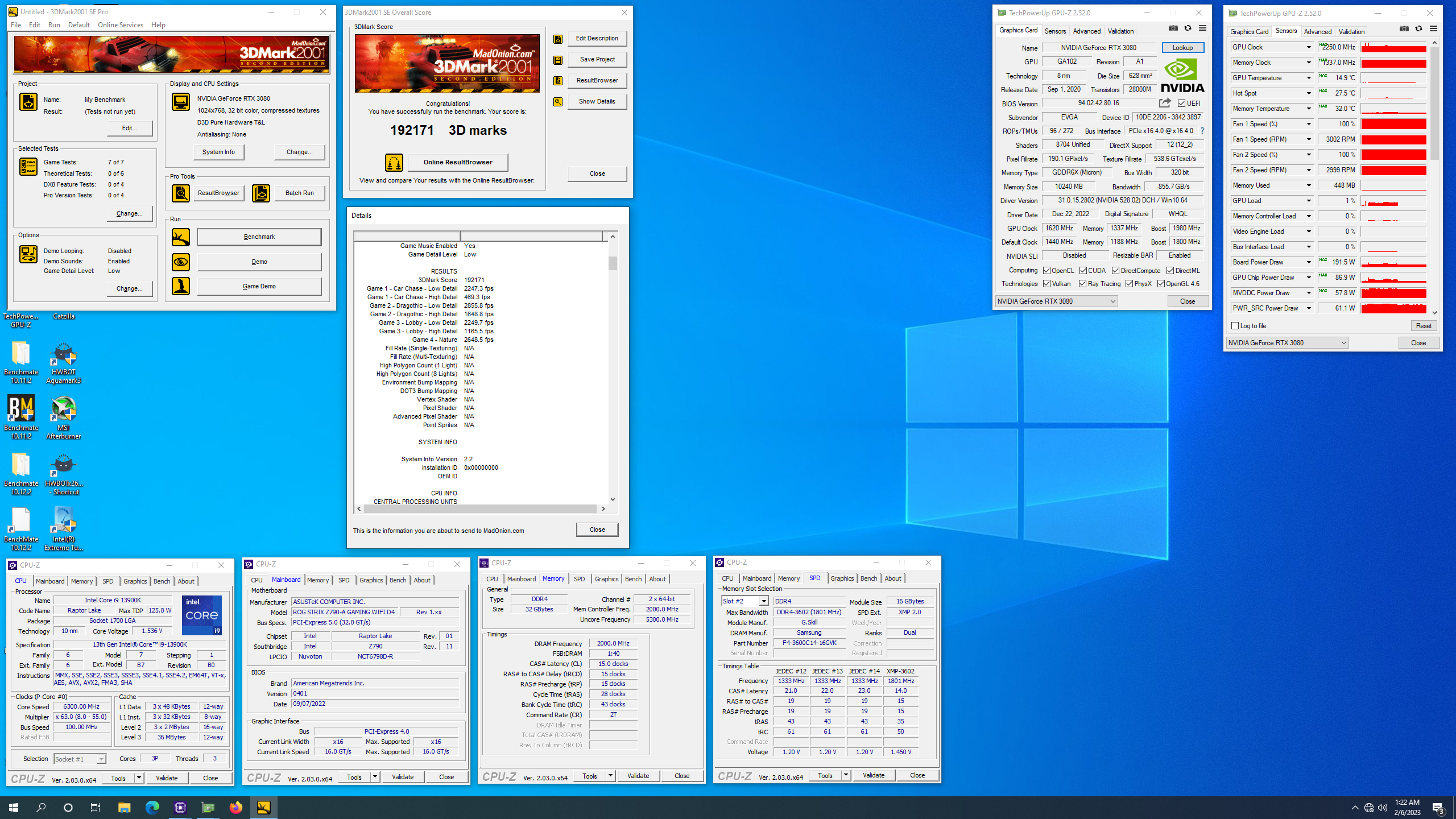Open GPU selector dropdown in GPU-Z Sensors window
1456x819 pixels.
point(1287,343)
